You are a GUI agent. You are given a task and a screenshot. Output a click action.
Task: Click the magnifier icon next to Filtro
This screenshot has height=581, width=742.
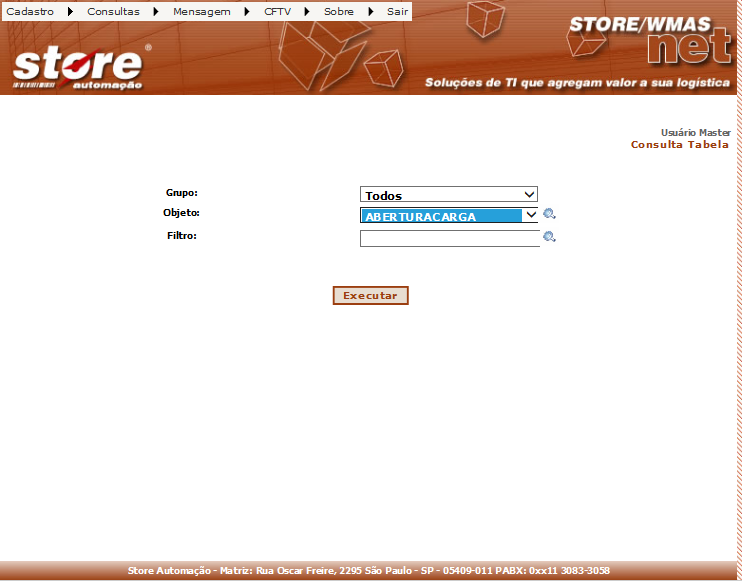[x=549, y=237]
